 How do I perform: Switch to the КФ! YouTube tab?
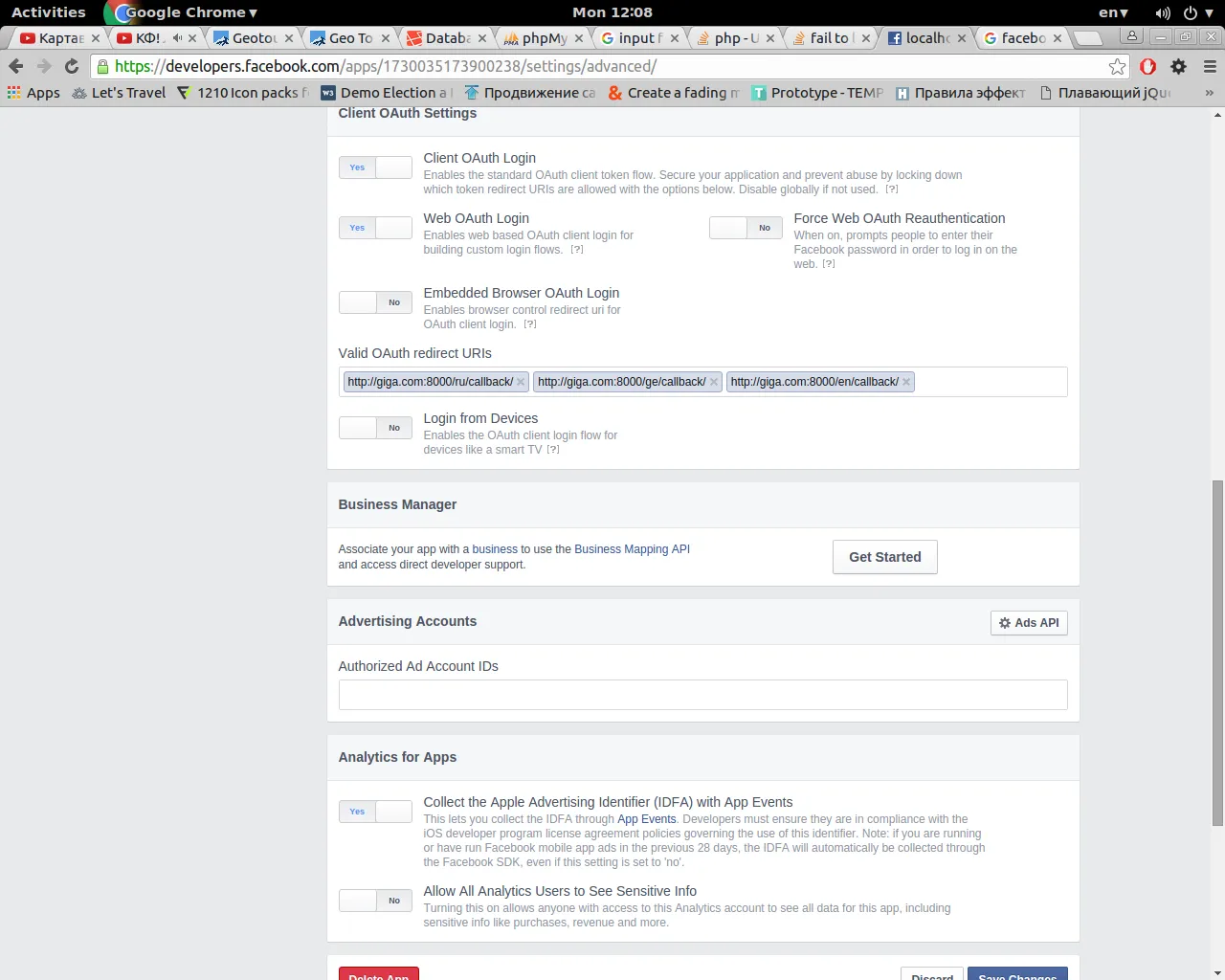click(x=154, y=38)
